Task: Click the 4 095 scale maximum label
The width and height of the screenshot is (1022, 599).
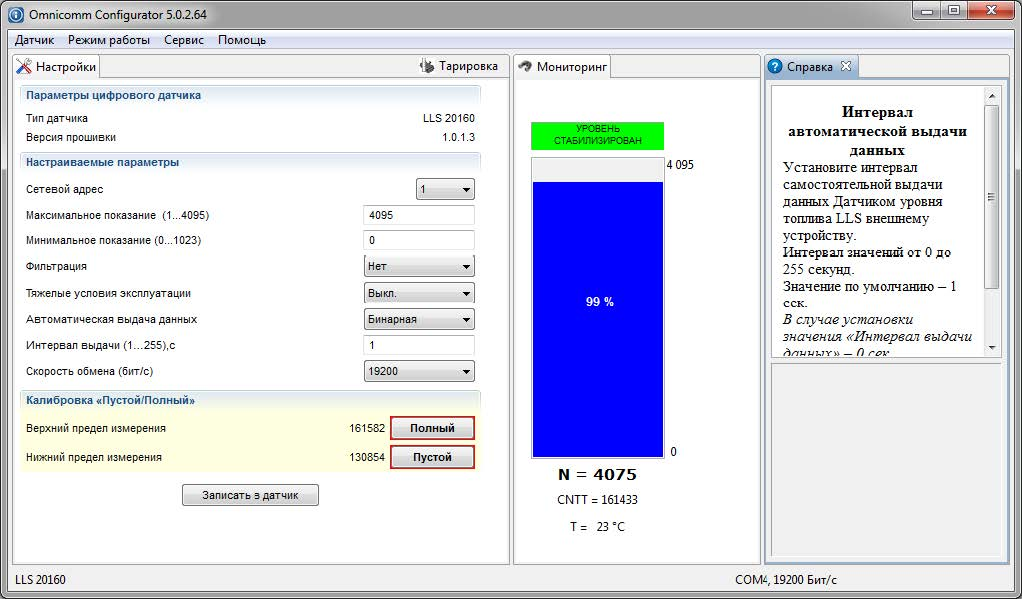Action: coord(680,165)
